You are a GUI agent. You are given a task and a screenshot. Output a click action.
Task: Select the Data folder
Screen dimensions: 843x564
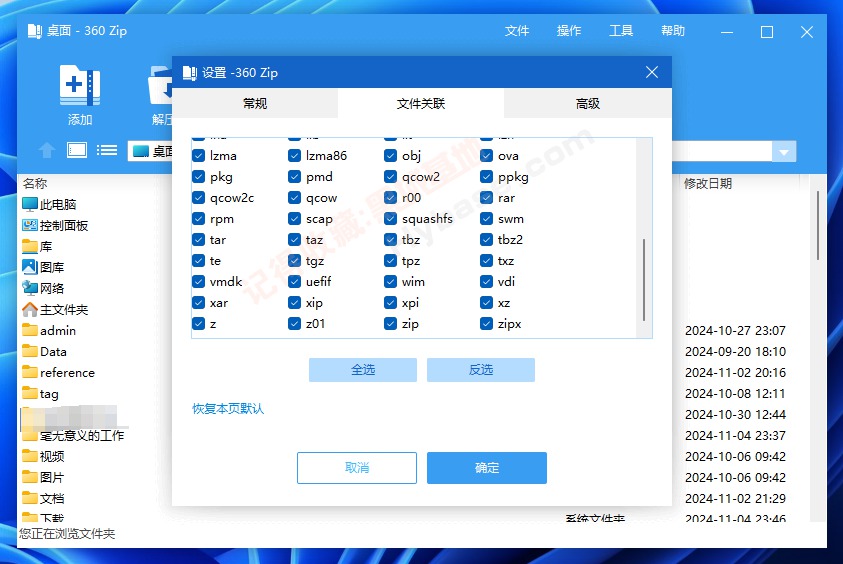[45, 352]
